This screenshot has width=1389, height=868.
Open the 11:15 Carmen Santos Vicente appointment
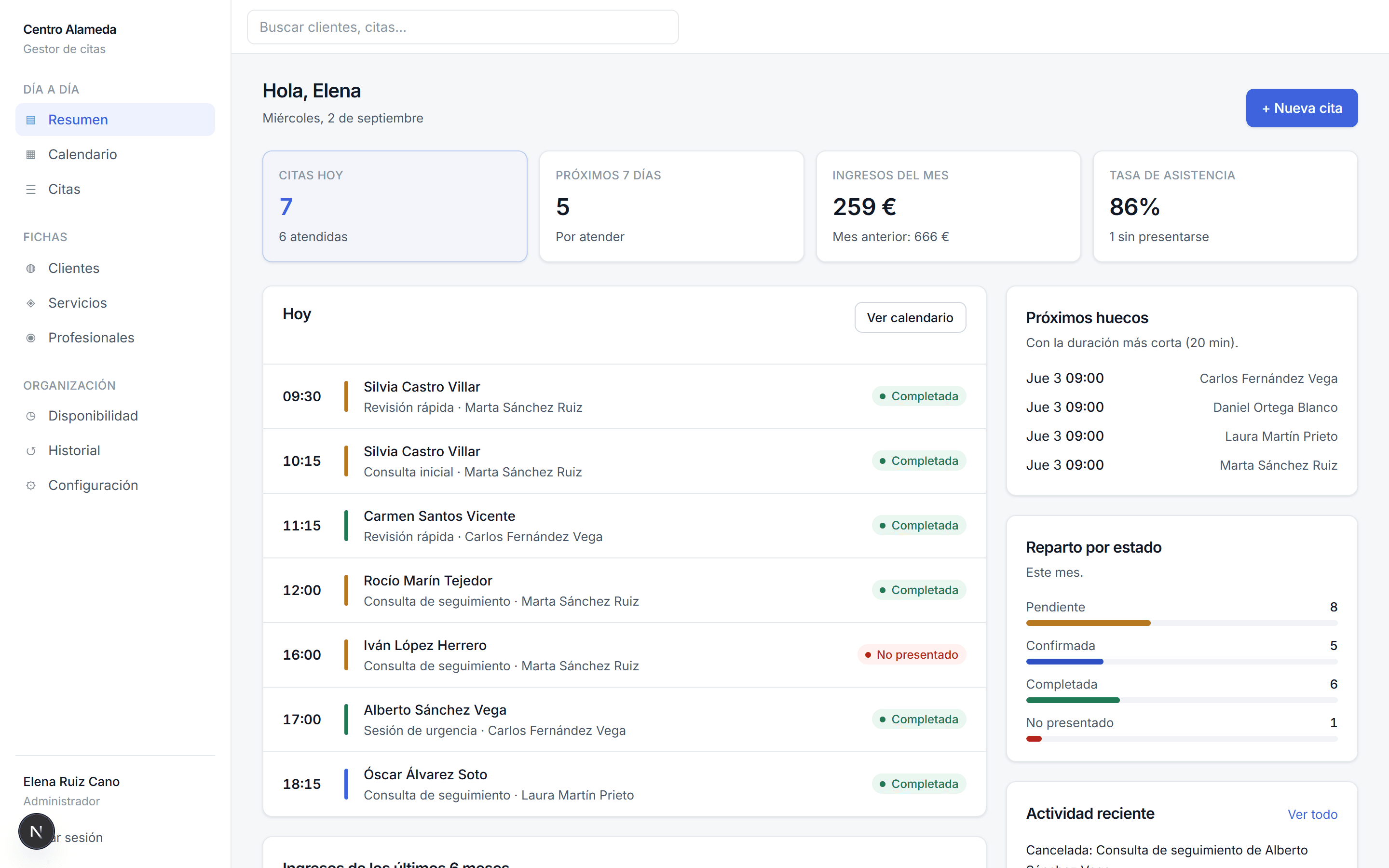(624, 526)
